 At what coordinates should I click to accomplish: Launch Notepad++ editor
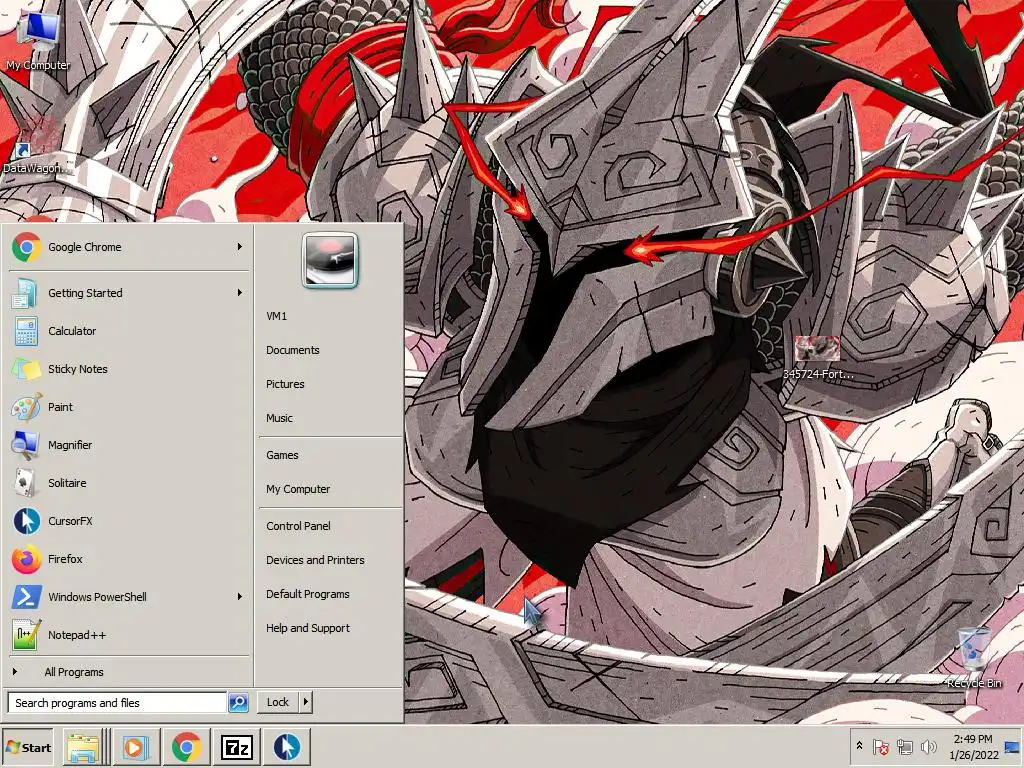[x=129, y=635]
